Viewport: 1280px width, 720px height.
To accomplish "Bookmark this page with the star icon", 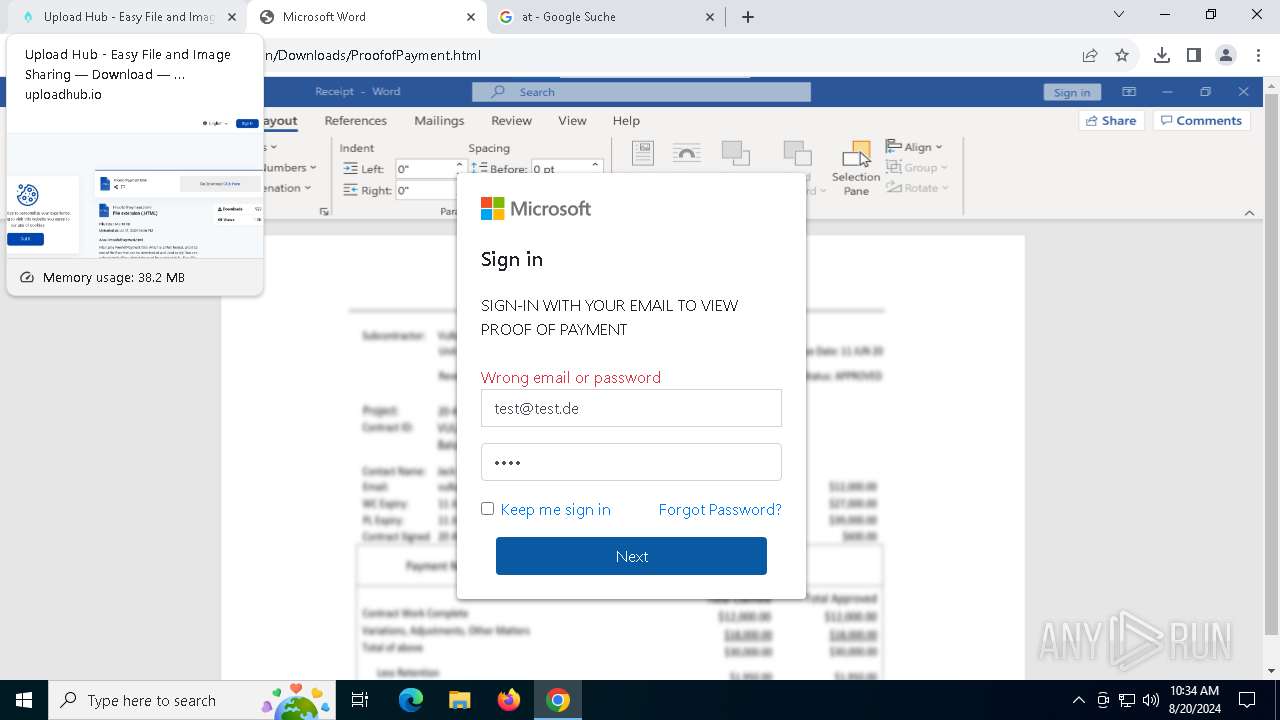I will click(x=1122, y=55).
